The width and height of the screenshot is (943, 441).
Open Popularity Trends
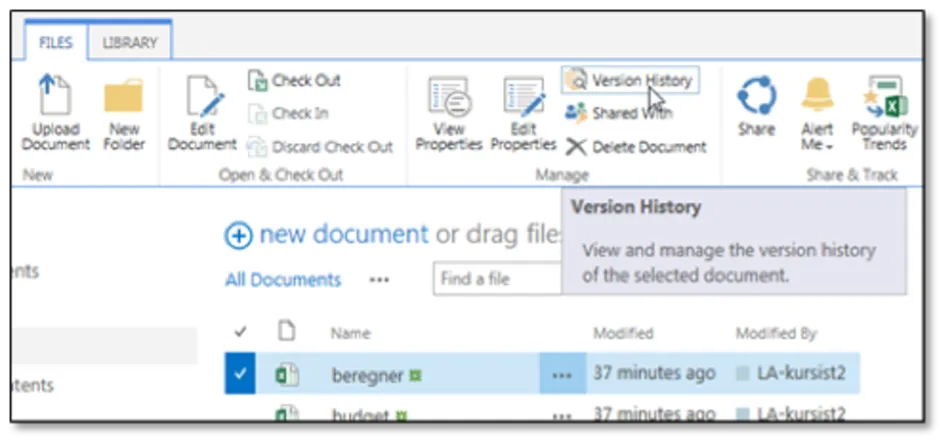point(885,113)
